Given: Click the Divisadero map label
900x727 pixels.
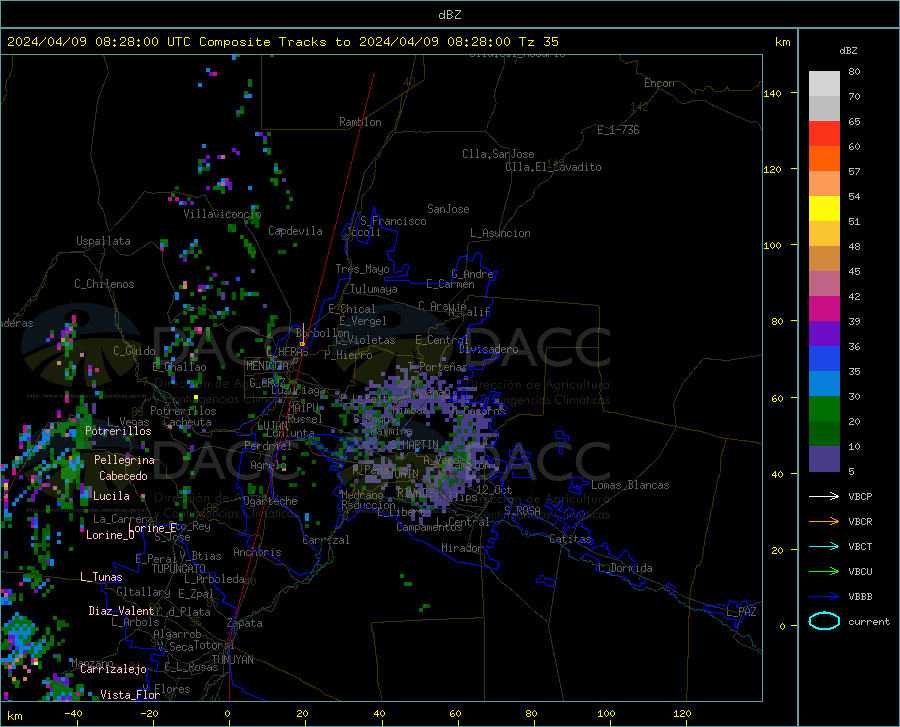Looking at the screenshot, I should [488, 349].
